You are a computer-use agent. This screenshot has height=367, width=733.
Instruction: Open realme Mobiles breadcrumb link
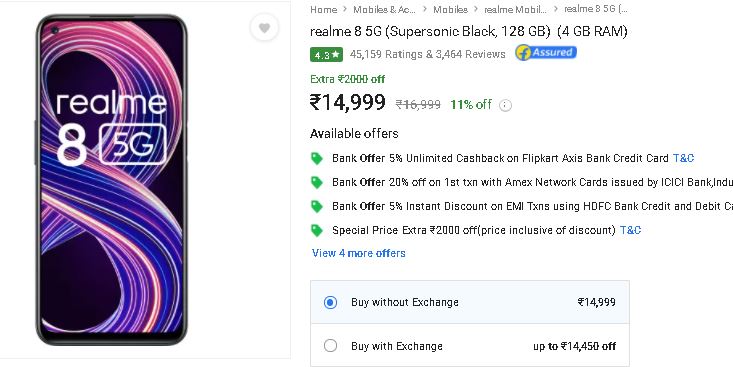(515, 9)
